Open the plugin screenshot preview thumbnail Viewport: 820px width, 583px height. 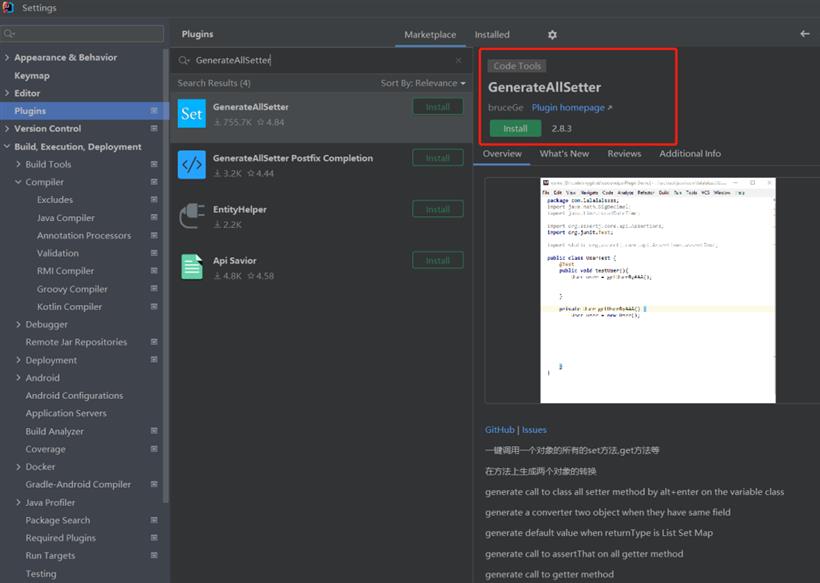657,291
